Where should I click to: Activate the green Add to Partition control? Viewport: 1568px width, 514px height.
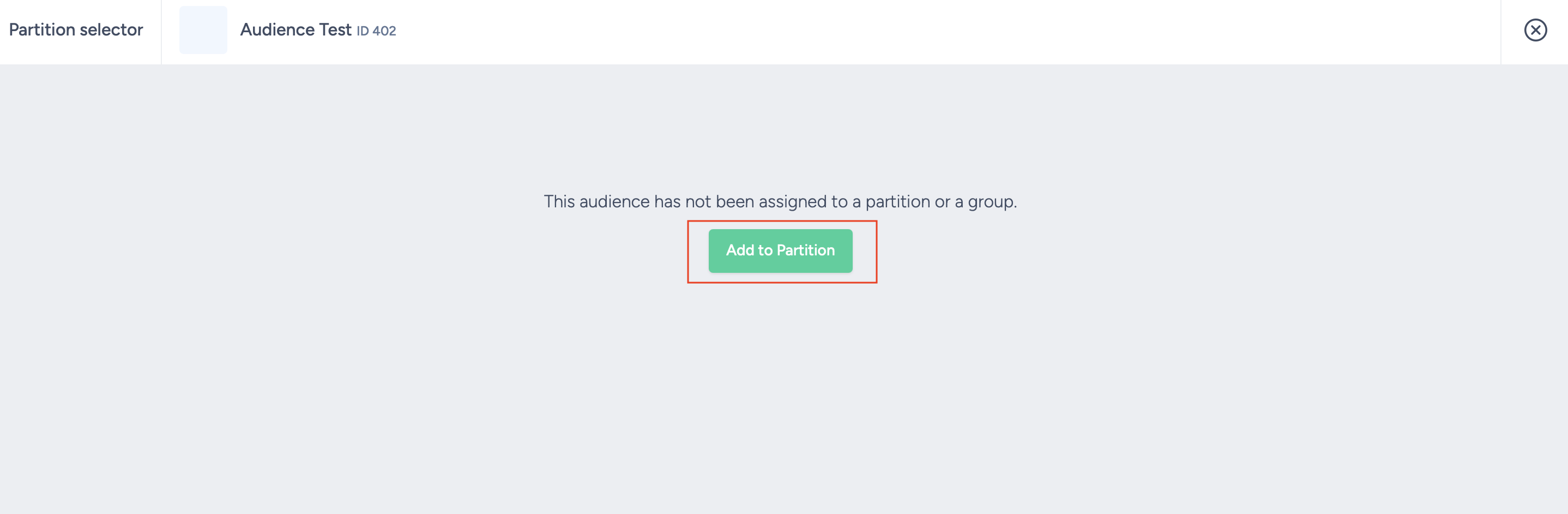point(780,250)
